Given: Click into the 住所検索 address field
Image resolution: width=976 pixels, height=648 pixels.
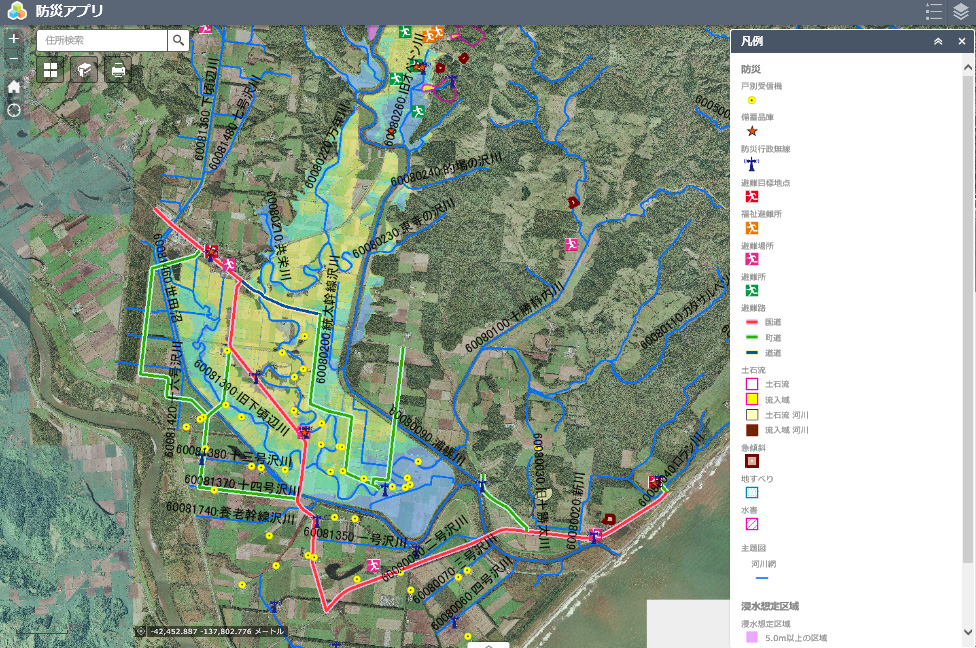Looking at the screenshot, I should coord(102,40).
